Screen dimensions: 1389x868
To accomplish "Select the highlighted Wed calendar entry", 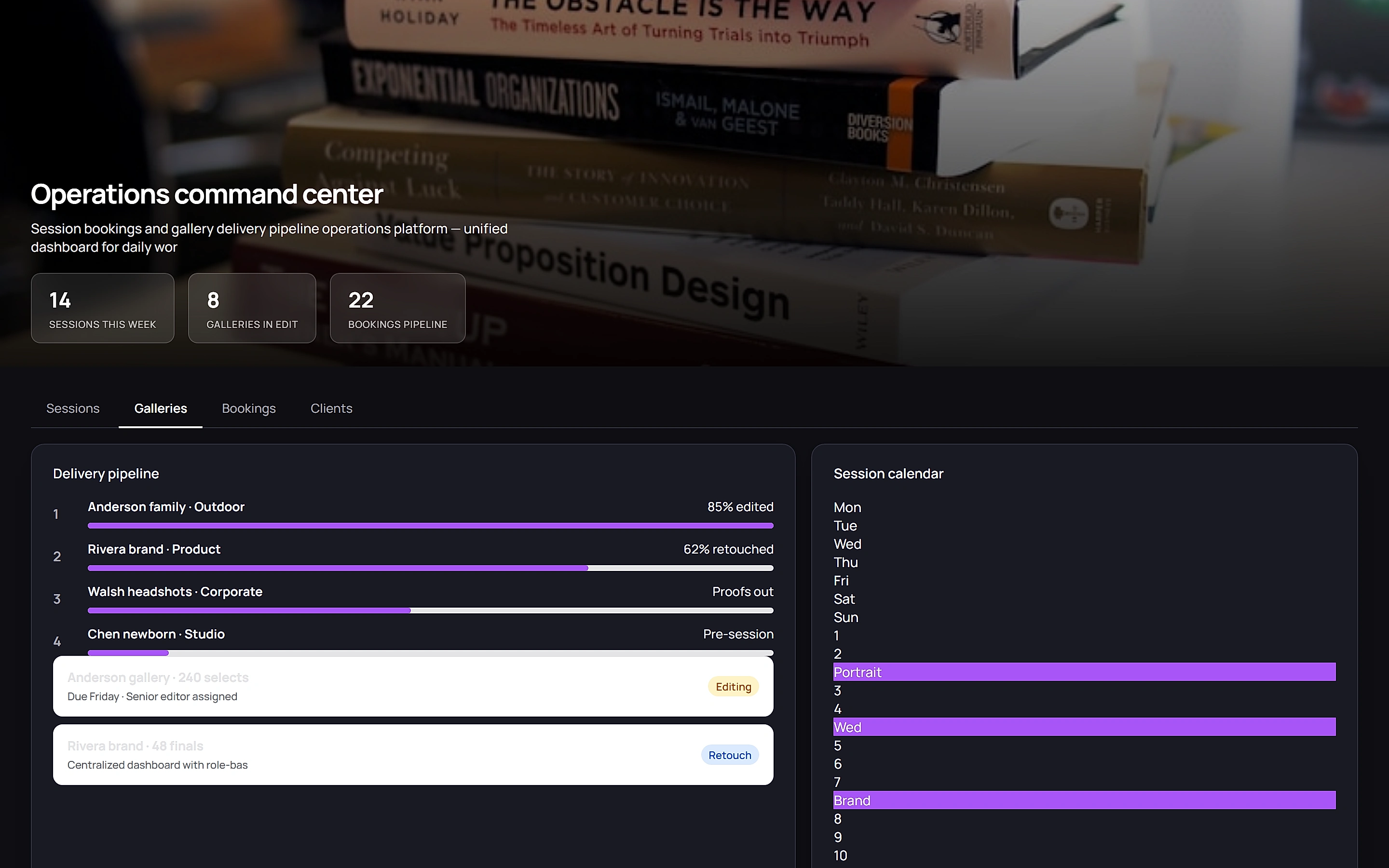I will pos(1084,727).
